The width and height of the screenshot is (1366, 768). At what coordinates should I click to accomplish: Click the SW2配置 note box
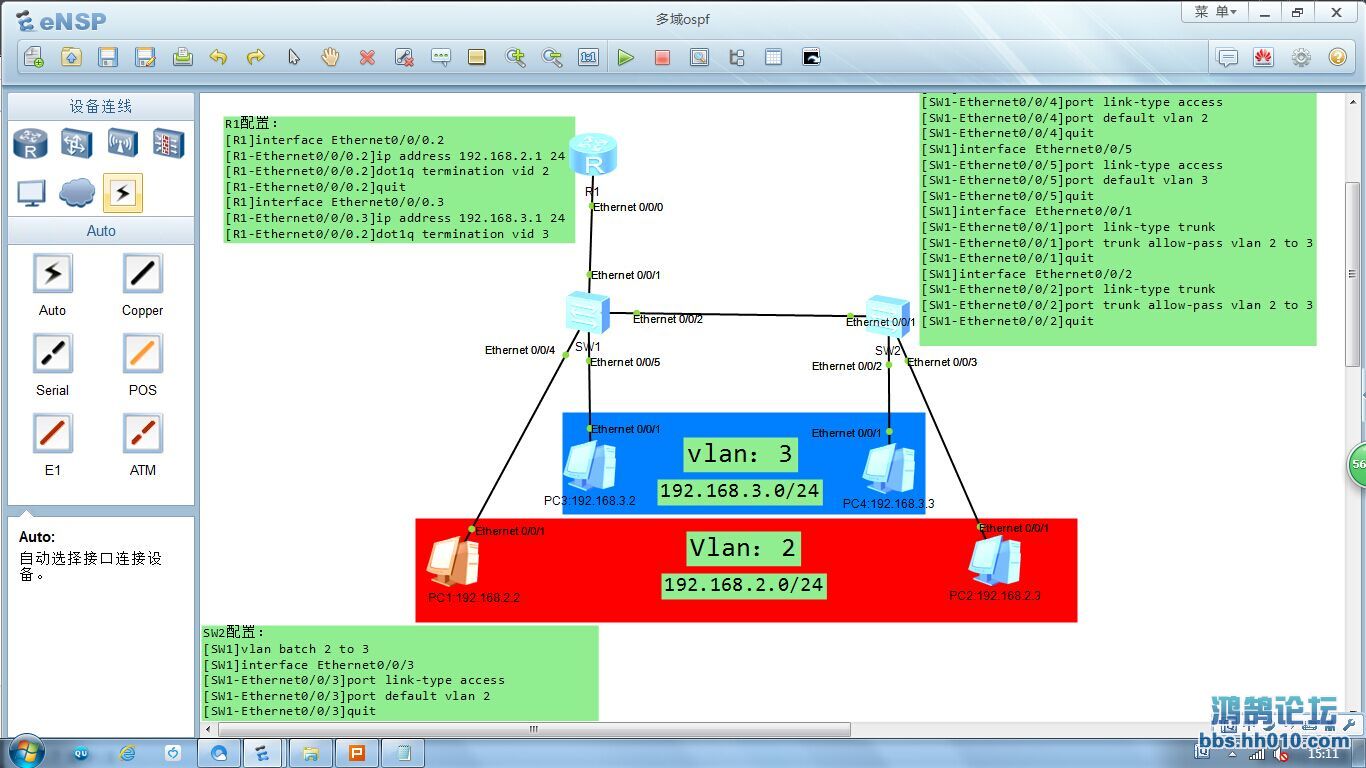[x=400, y=673]
